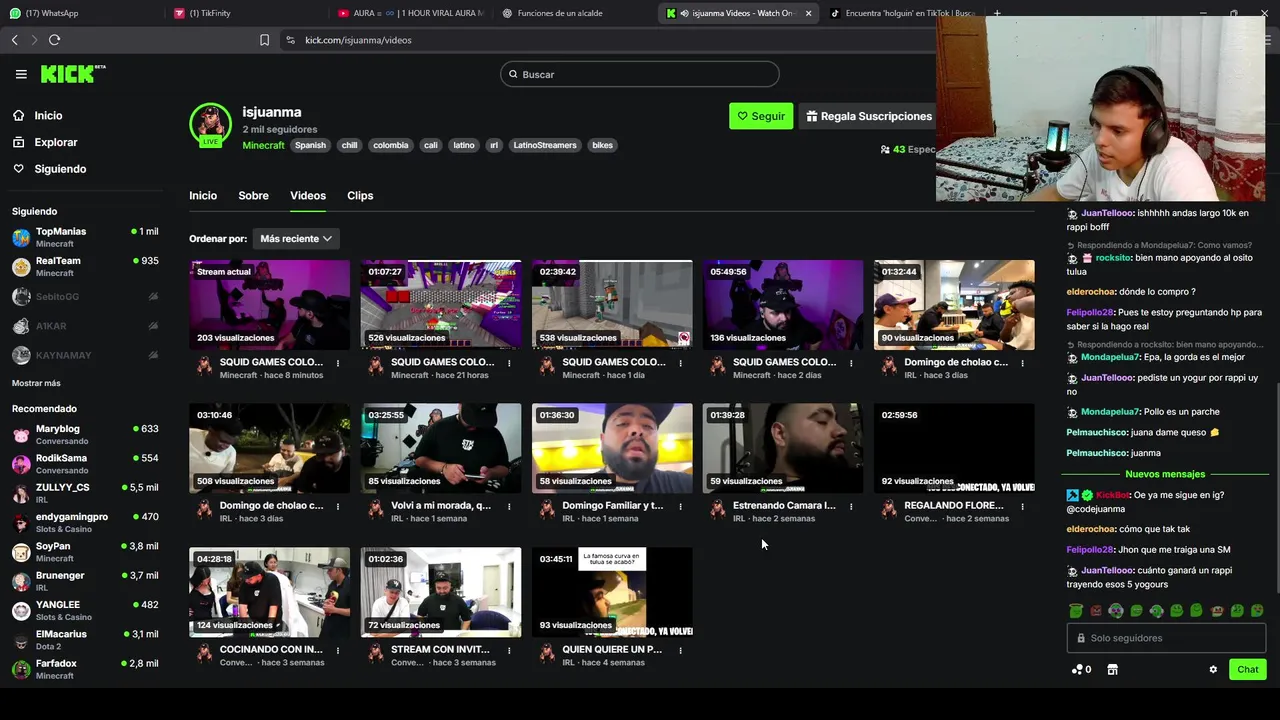
Task: Open options for Volvi a mi morada video
Action: pos(509,507)
